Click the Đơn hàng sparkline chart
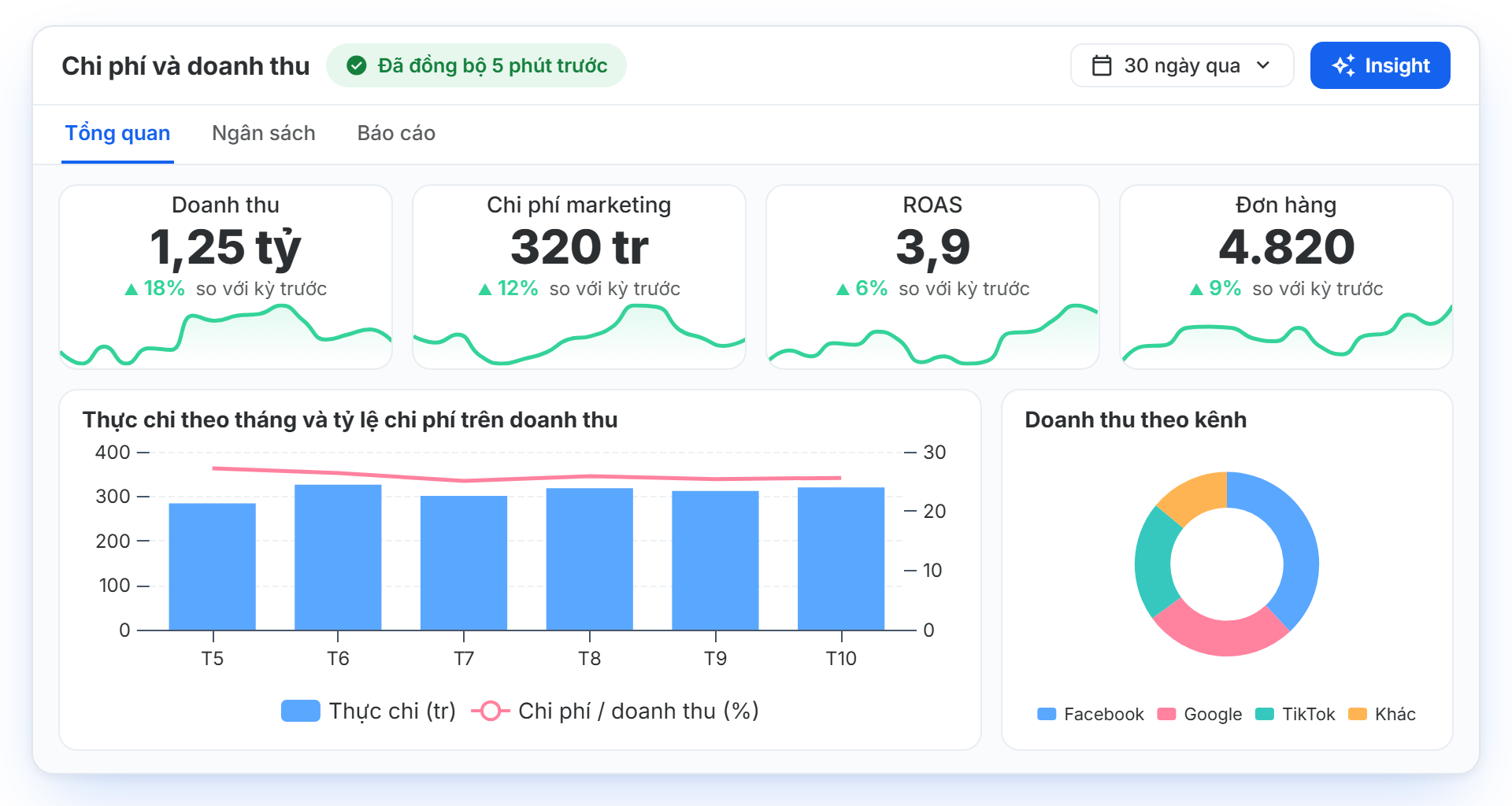 click(x=1287, y=337)
